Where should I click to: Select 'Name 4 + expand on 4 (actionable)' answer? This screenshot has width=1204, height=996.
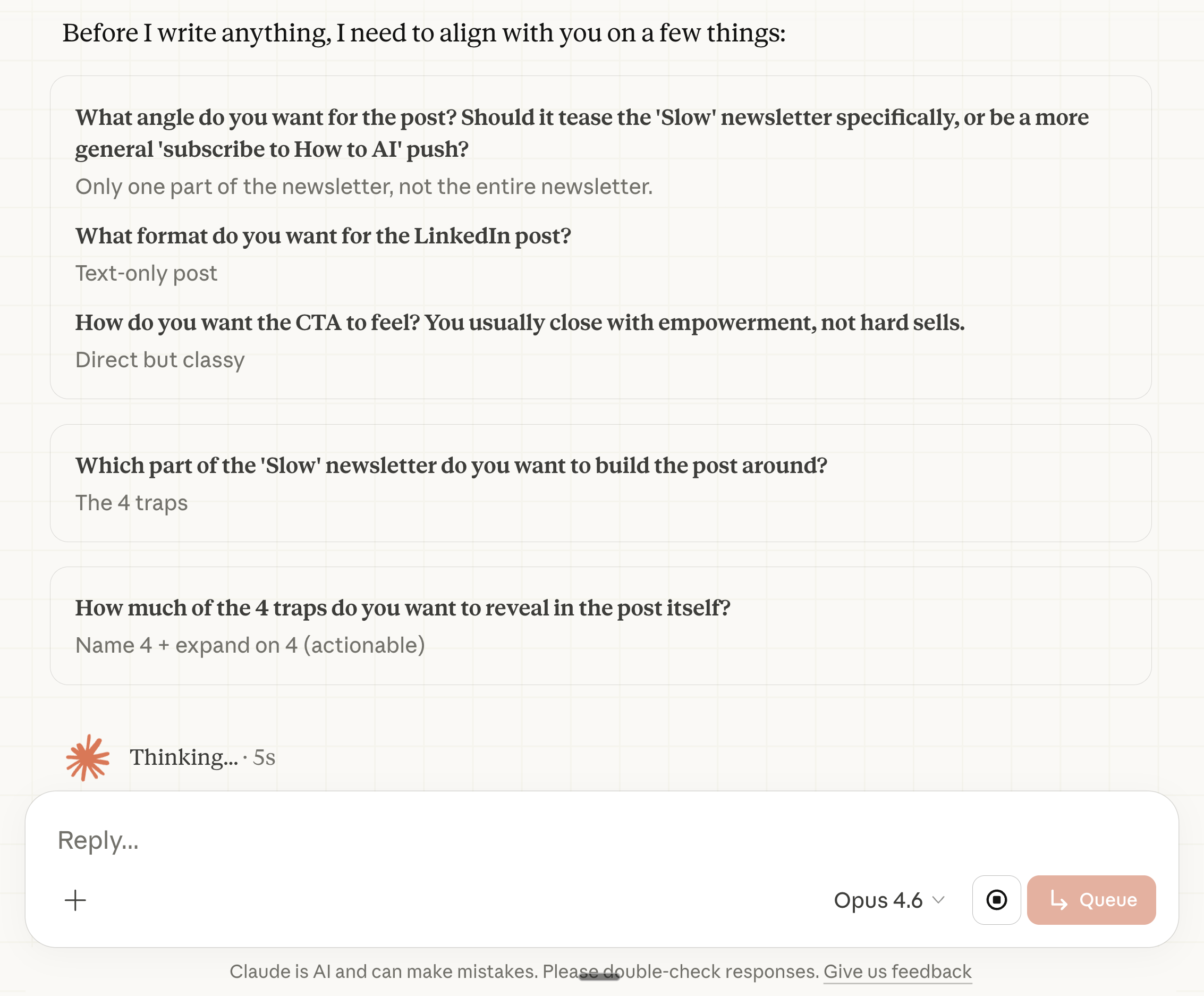(x=250, y=646)
